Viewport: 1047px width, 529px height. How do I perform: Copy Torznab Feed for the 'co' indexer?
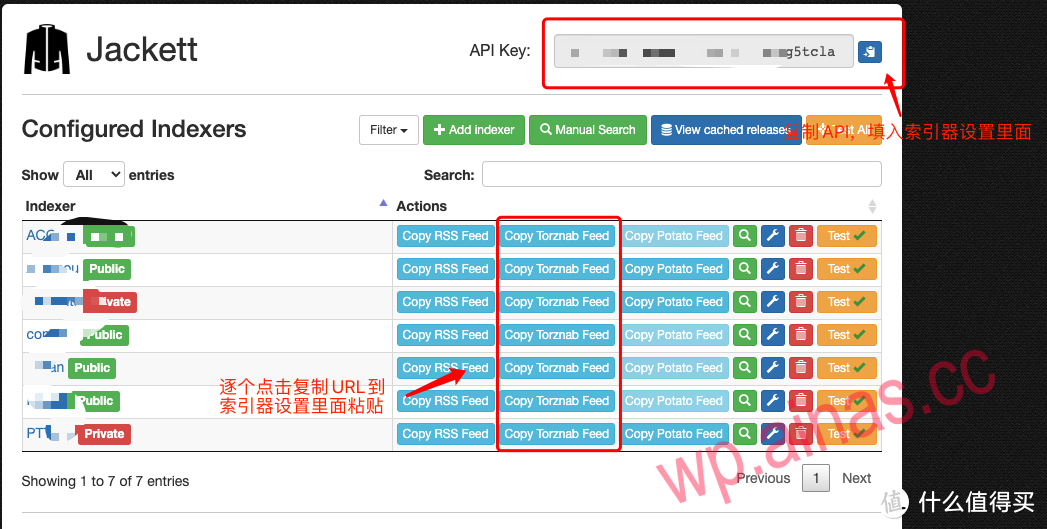(557, 335)
